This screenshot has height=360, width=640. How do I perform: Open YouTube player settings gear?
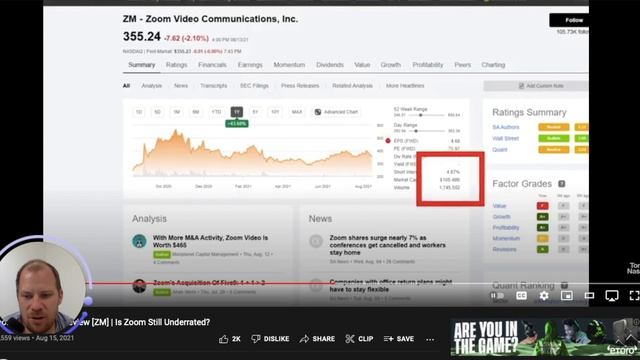(544, 296)
